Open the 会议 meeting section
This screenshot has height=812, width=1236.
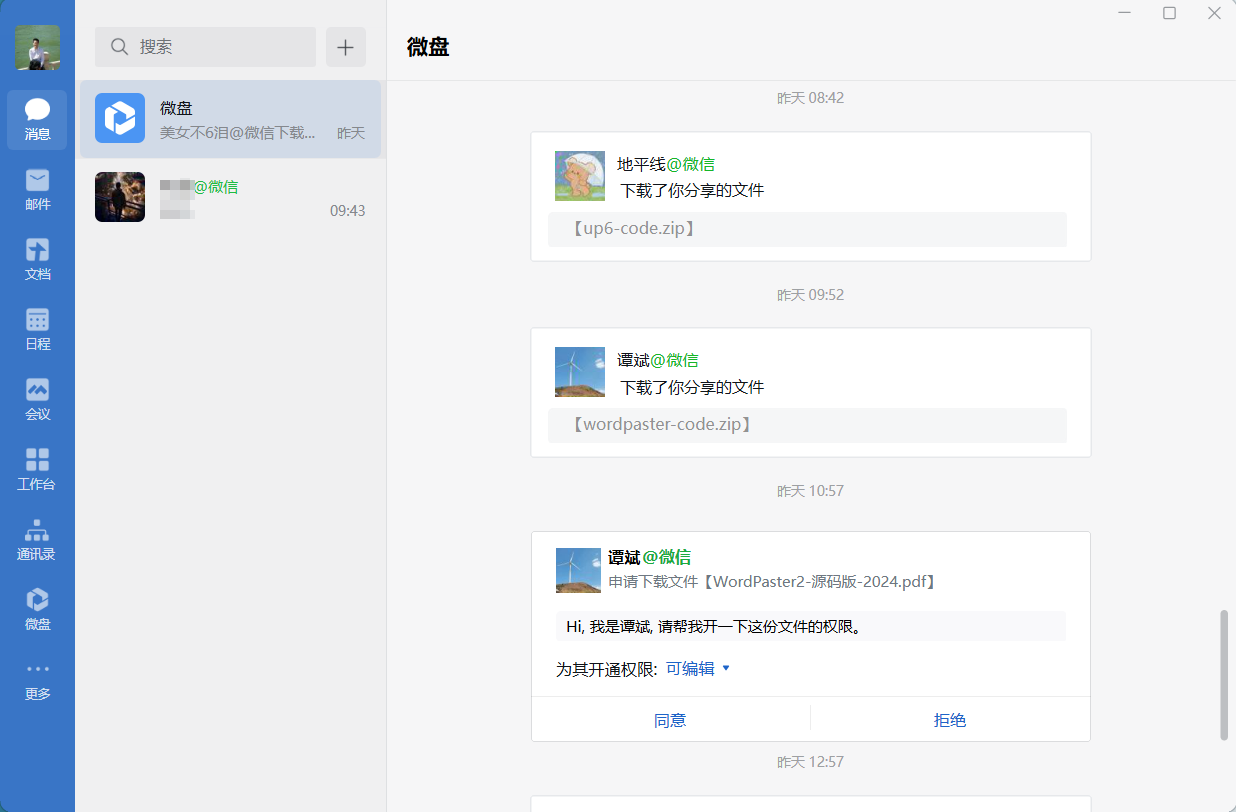point(37,400)
